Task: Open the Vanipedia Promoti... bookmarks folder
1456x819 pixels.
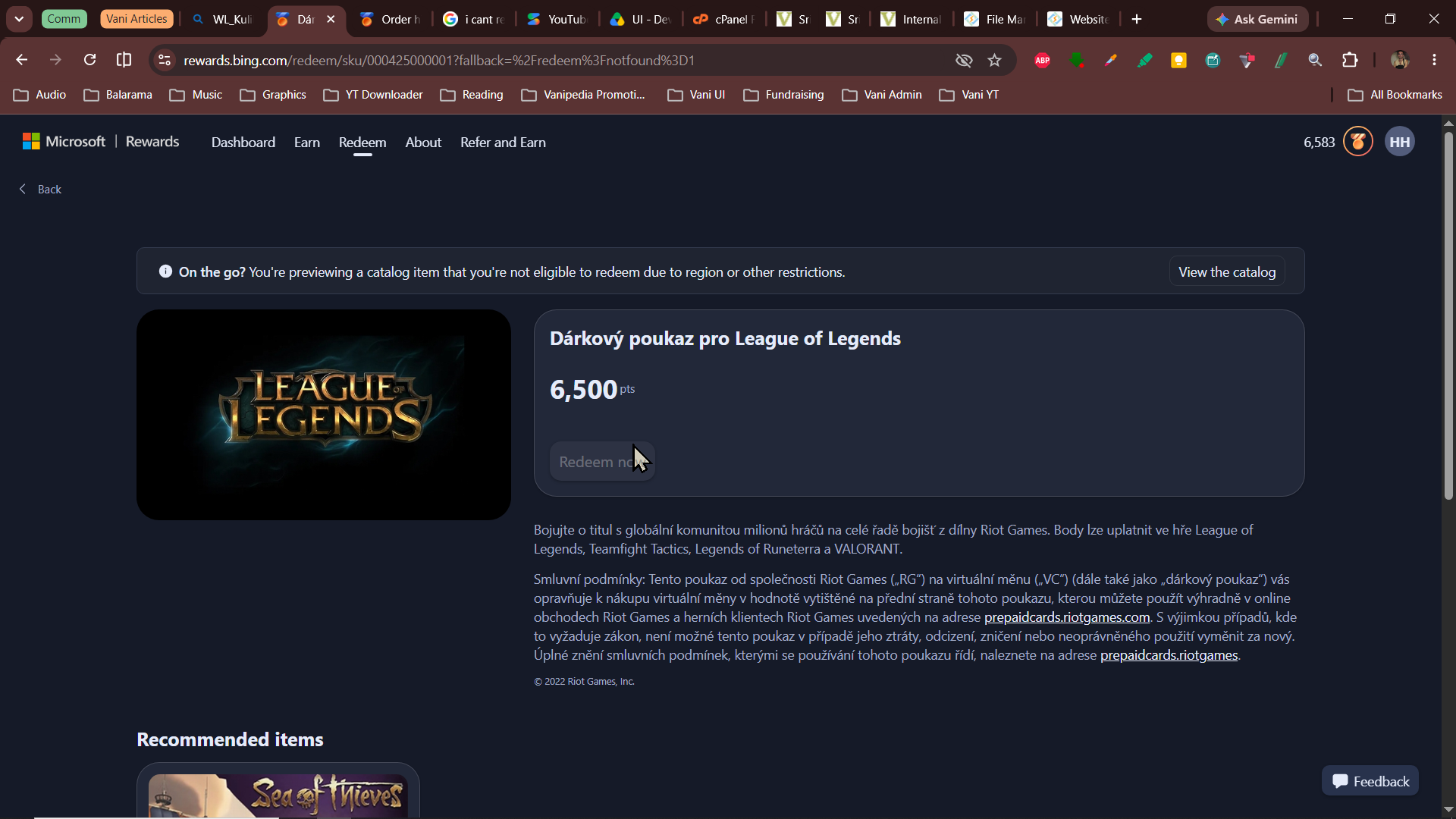Action: tap(583, 95)
